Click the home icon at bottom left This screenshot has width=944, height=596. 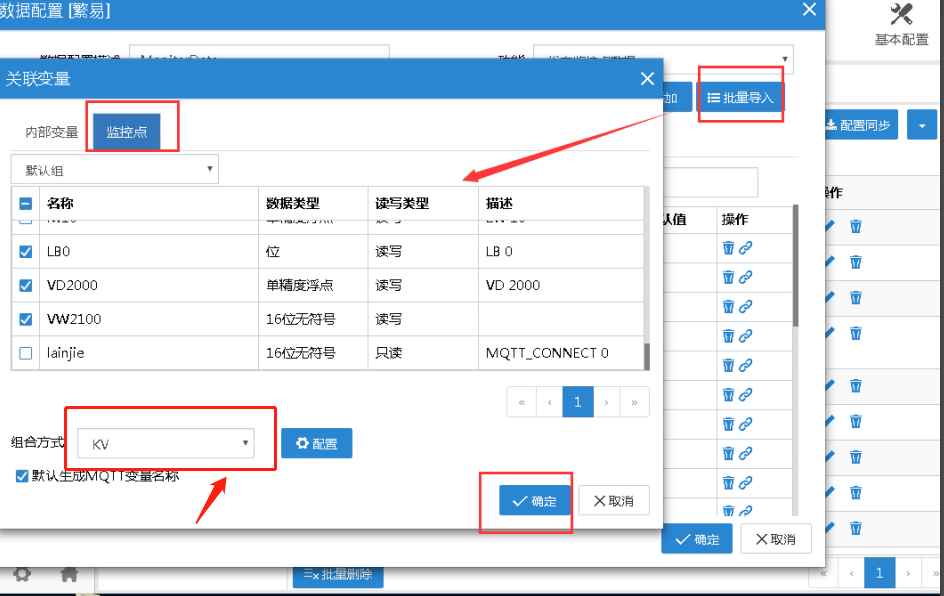[x=69, y=574]
